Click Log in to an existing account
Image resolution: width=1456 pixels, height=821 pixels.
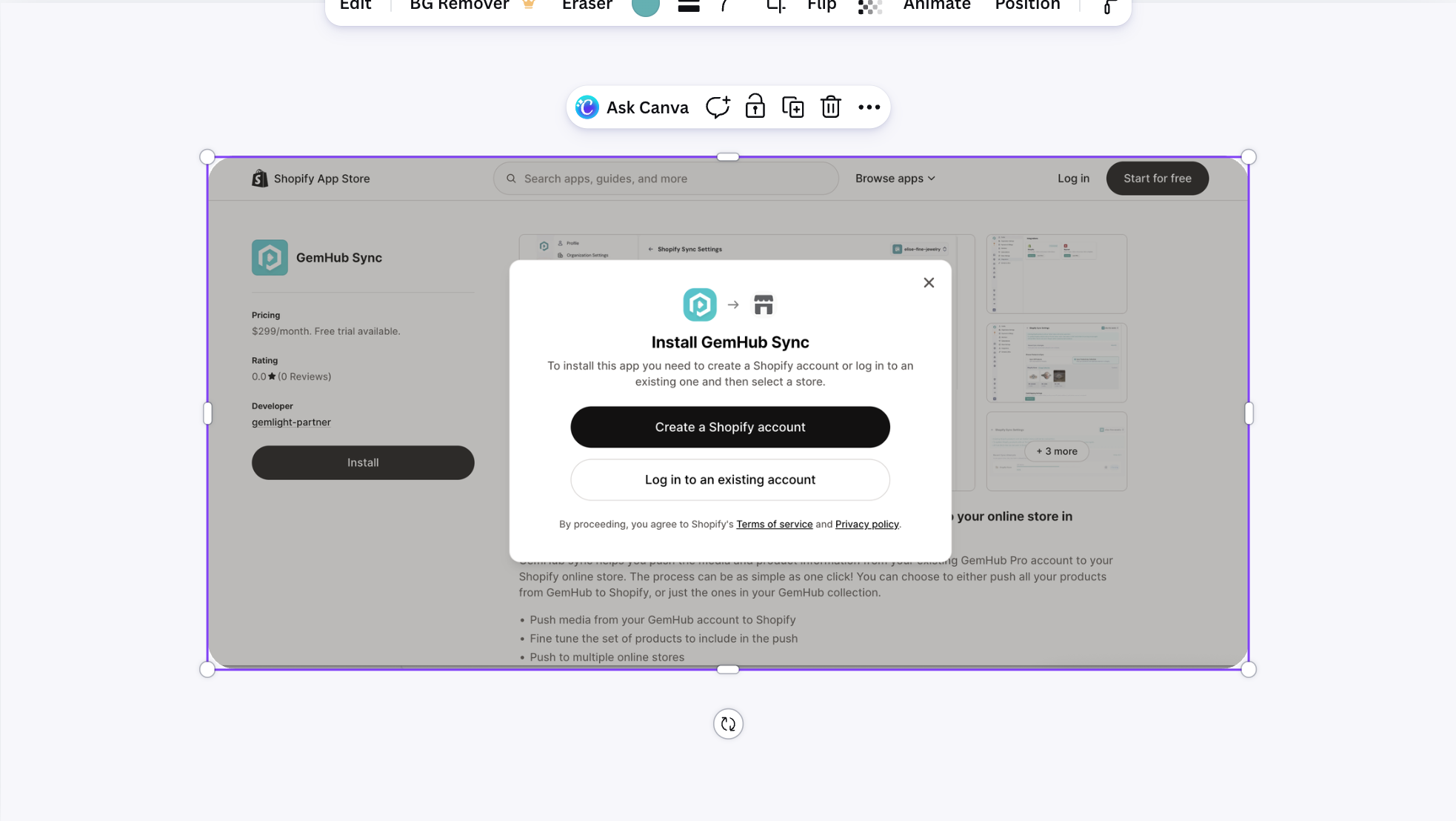pyautogui.click(x=730, y=479)
